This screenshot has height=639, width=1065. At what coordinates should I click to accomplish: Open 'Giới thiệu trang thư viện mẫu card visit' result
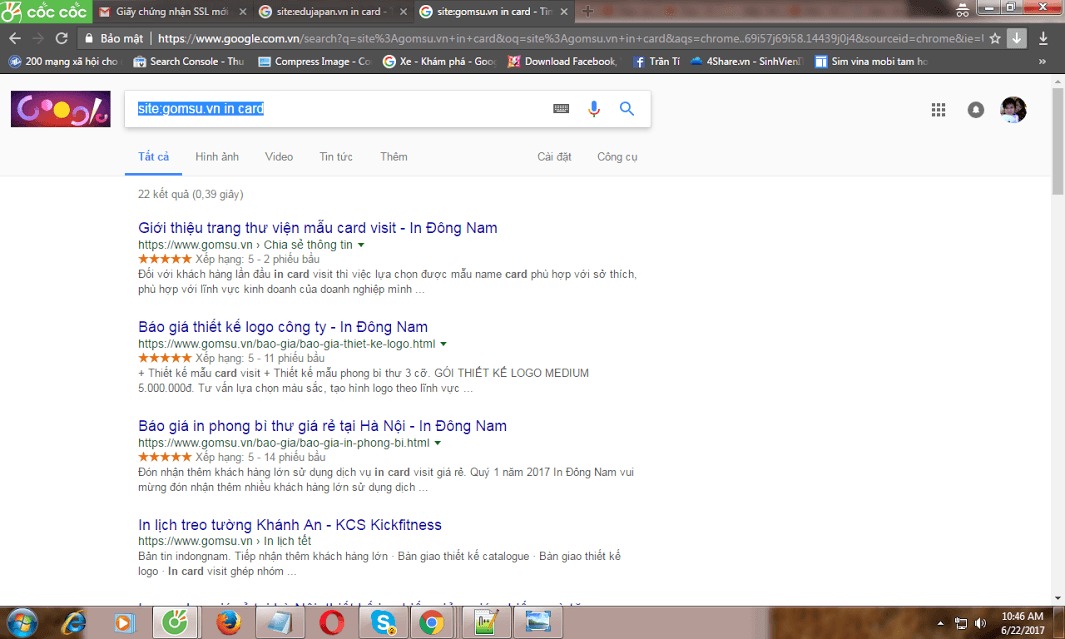click(x=318, y=228)
